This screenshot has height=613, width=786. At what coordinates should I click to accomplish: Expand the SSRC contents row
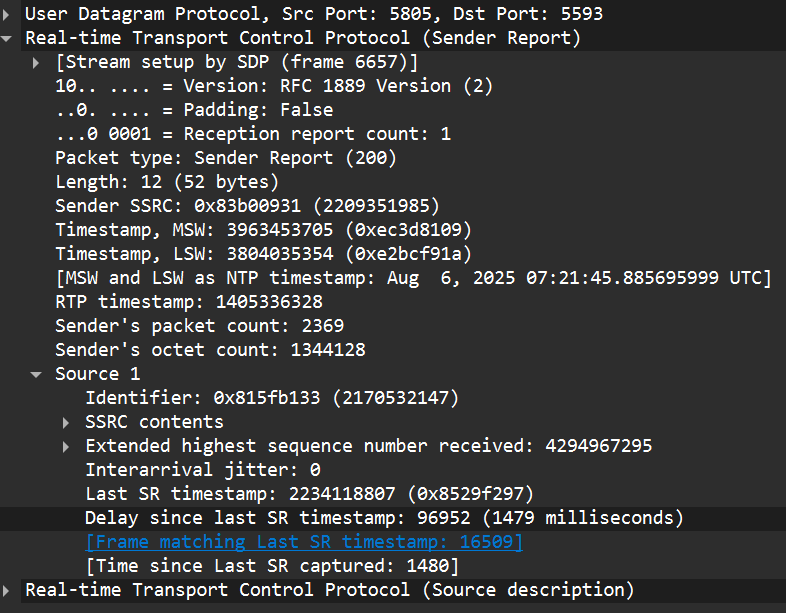67,422
